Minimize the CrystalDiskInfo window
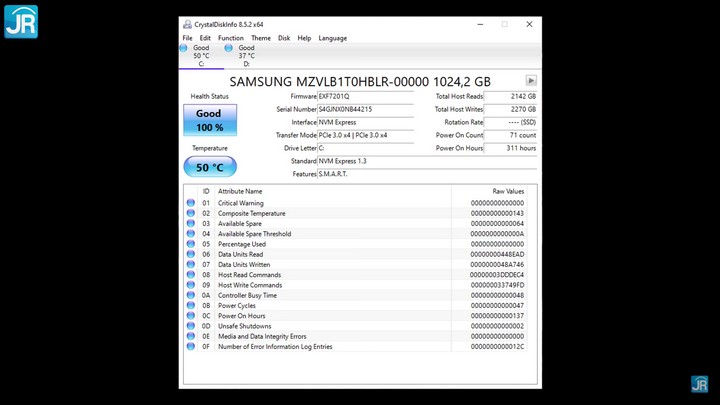720x405 pixels. click(480, 24)
